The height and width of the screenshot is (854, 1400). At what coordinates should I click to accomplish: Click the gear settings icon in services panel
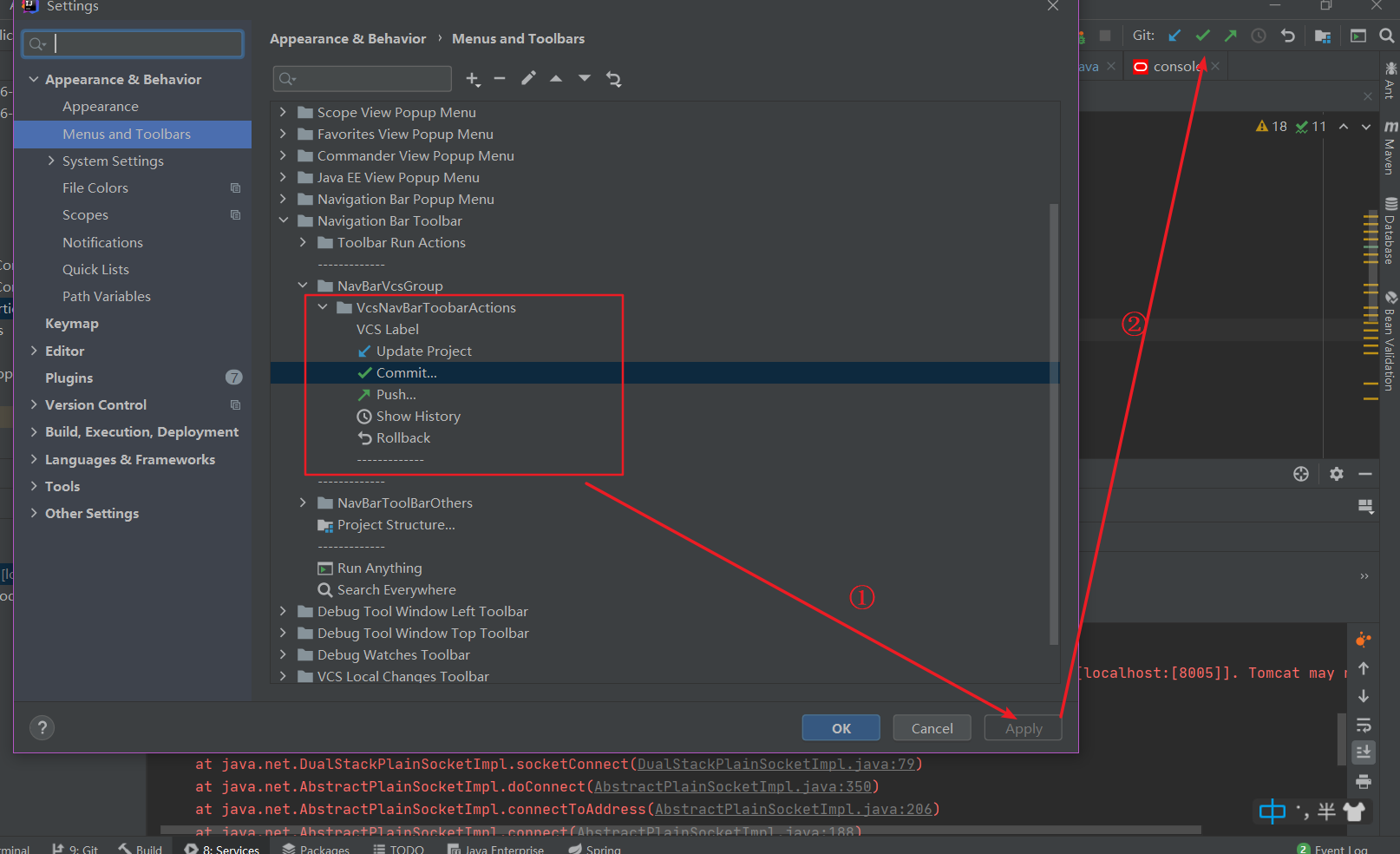1337,473
